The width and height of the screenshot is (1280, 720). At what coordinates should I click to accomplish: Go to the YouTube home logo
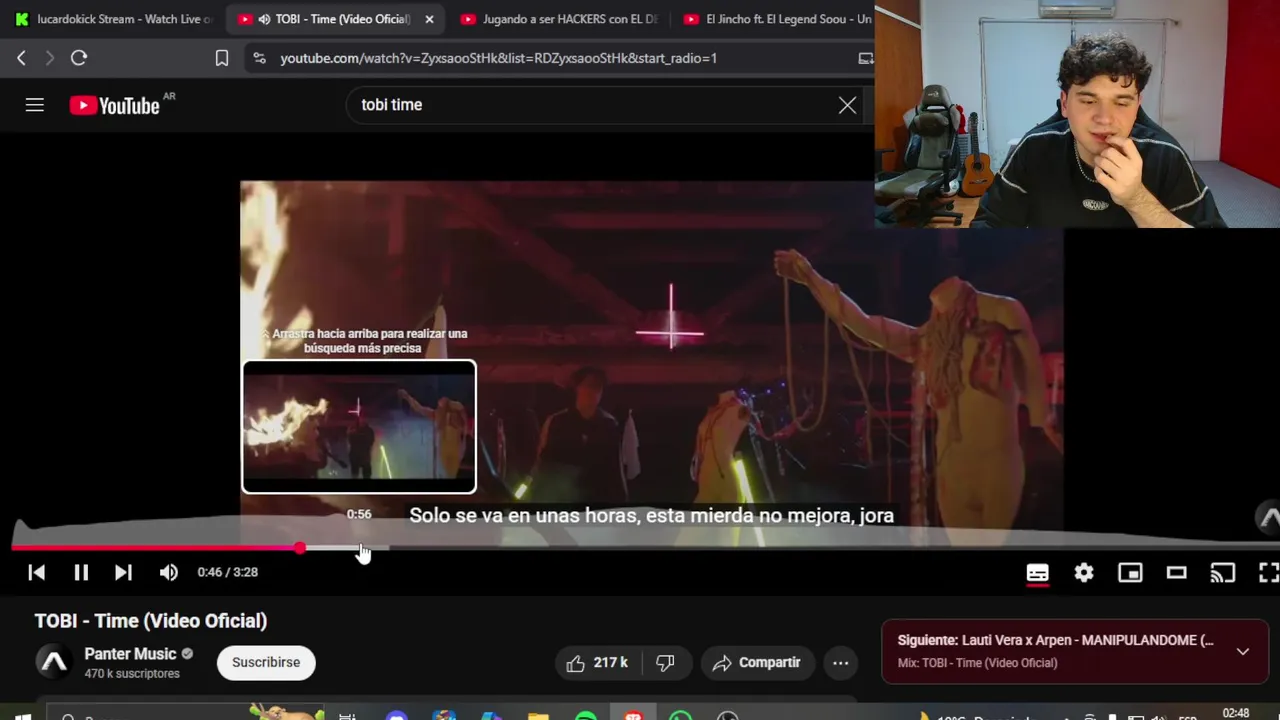pyautogui.click(x=114, y=105)
